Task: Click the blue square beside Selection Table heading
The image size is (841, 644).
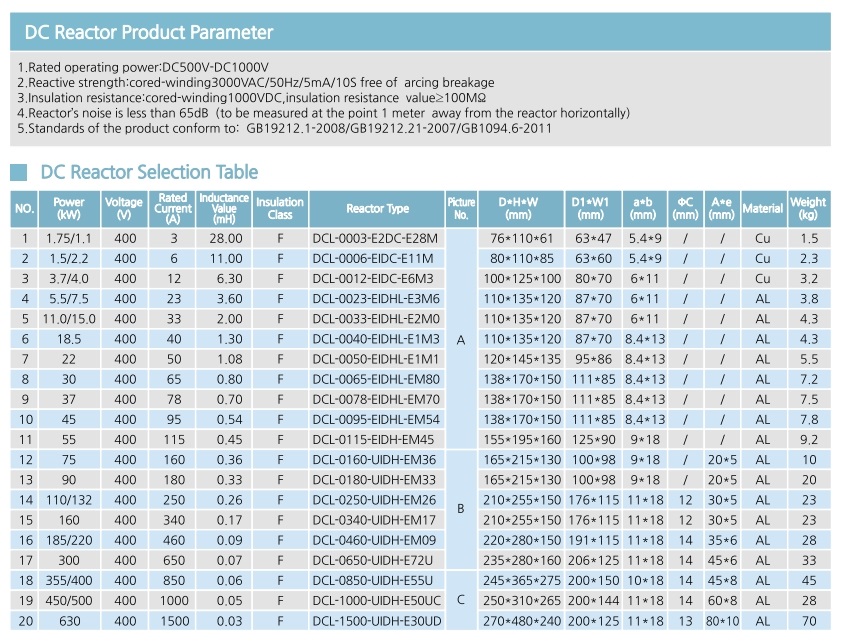Action: [x=18, y=172]
